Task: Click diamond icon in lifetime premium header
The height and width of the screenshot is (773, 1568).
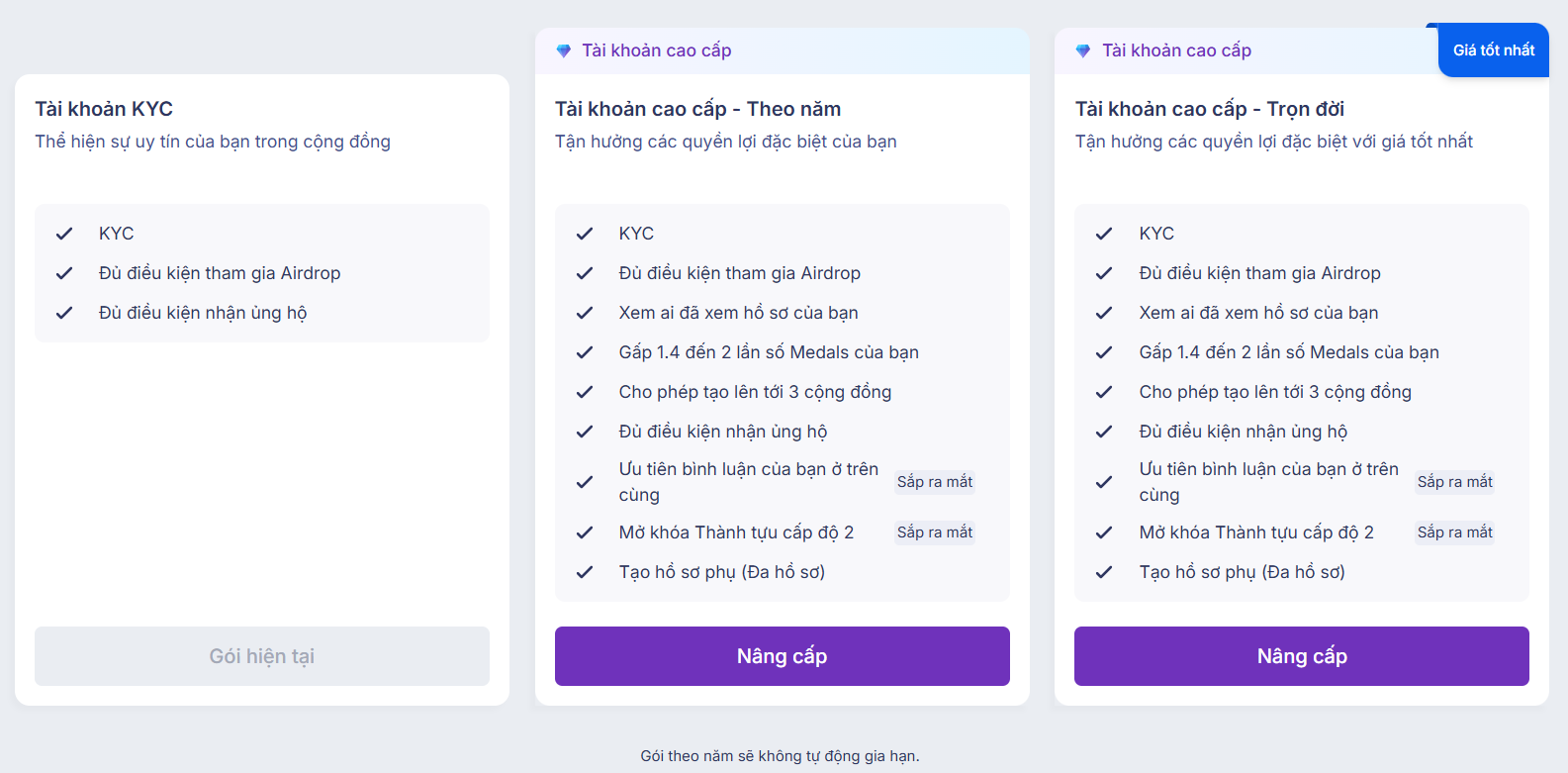Action: [x=1083, y=50]
